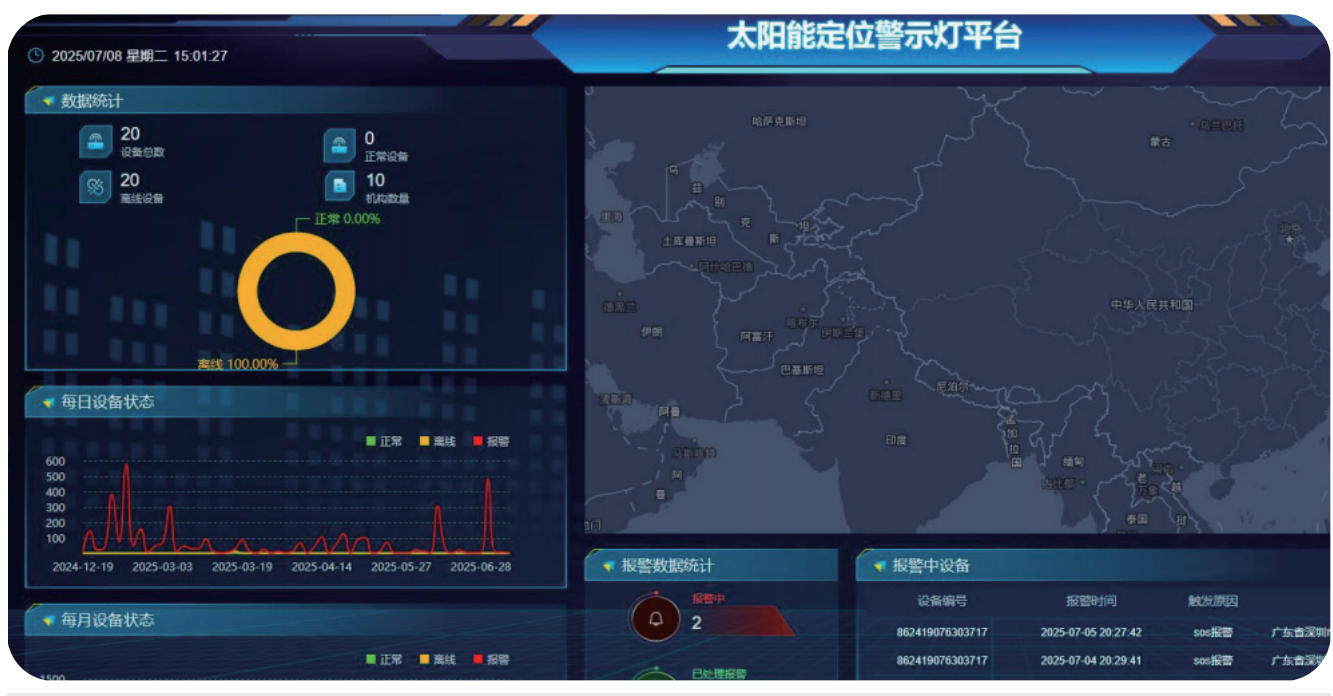1333x696 pixels.
Task: Click the 2025-03-19 x-axis date label
Action: click(x=241, y=567)
